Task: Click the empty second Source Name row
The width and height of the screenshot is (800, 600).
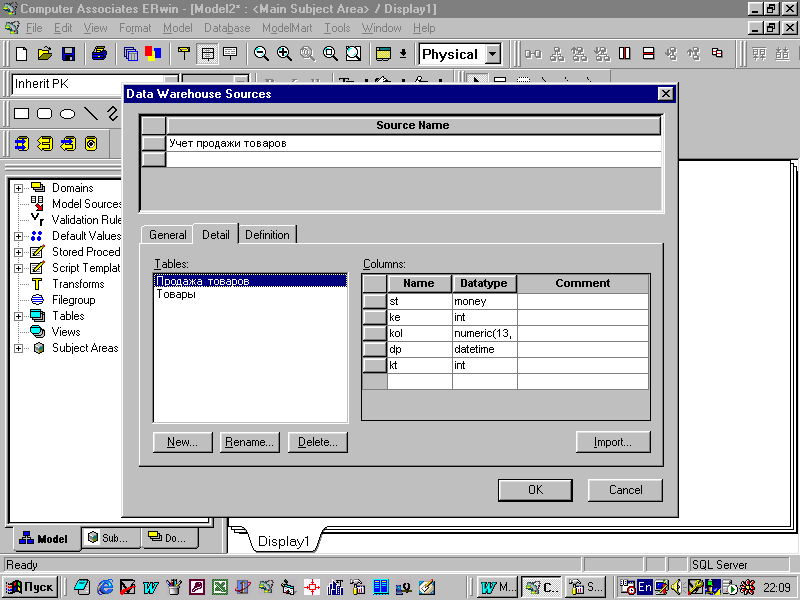Action: point(413,160)
